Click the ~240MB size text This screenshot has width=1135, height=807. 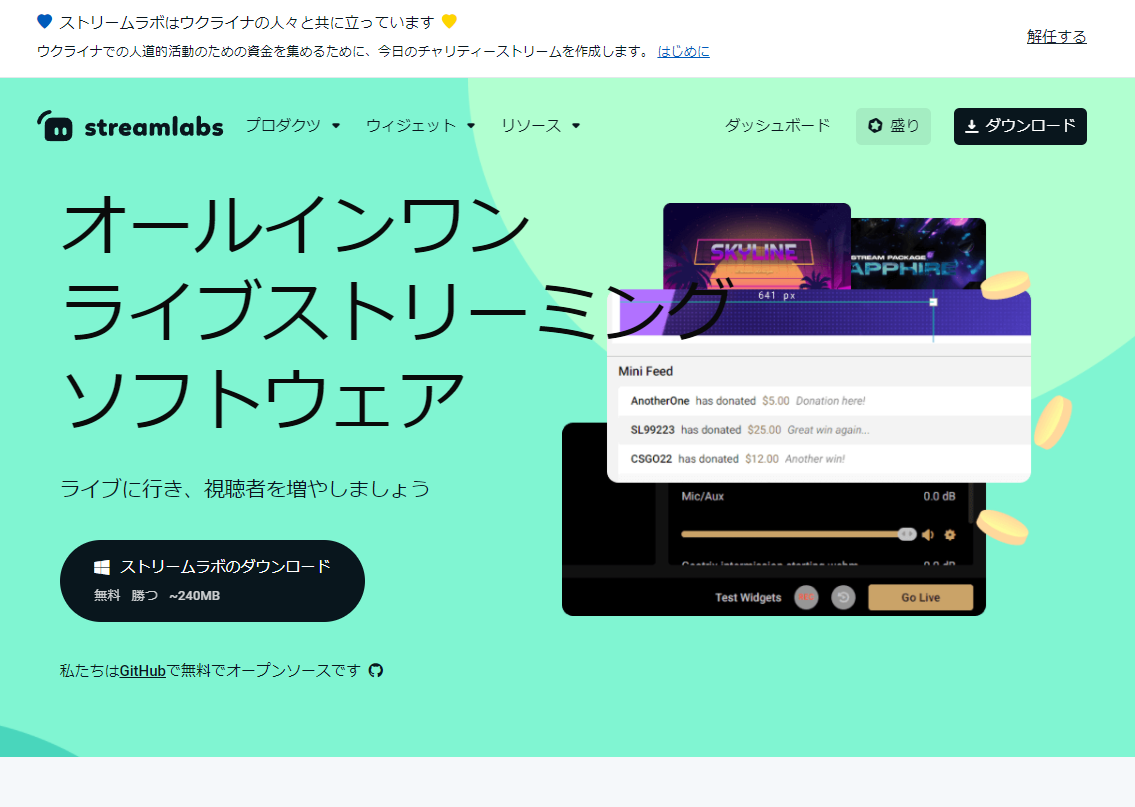coord(195,596)
